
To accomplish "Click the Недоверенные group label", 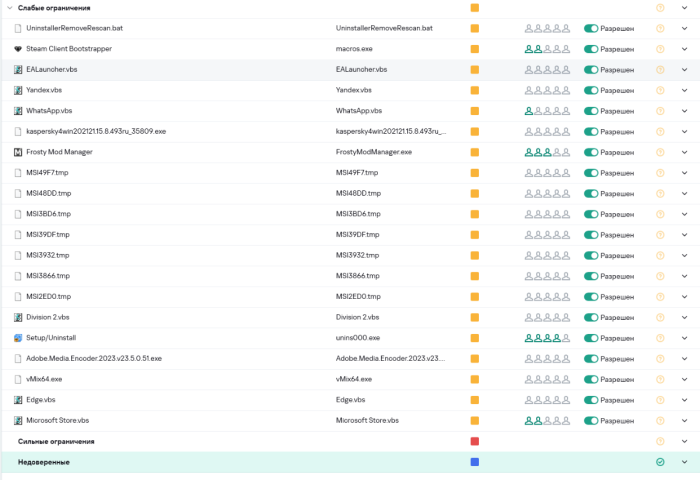I will [44, 462].
